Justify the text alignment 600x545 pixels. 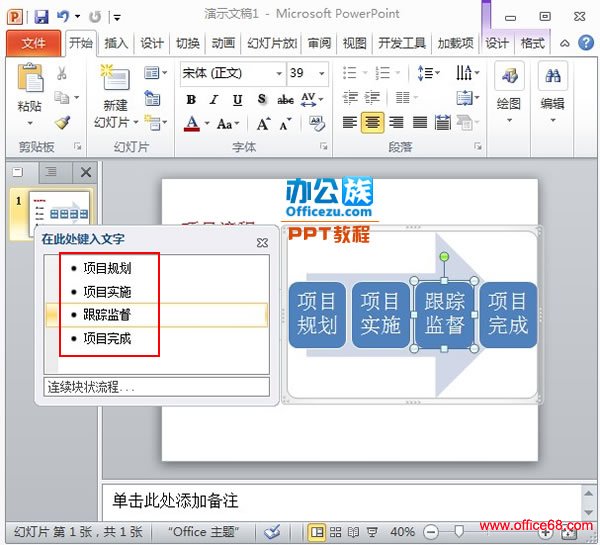[x=420, y=122]
